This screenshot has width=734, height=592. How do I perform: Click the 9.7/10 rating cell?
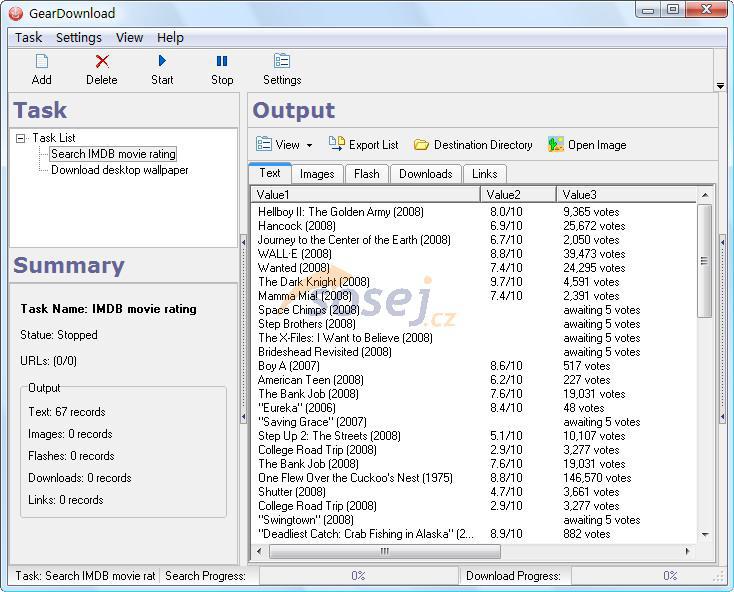(506, 282)
